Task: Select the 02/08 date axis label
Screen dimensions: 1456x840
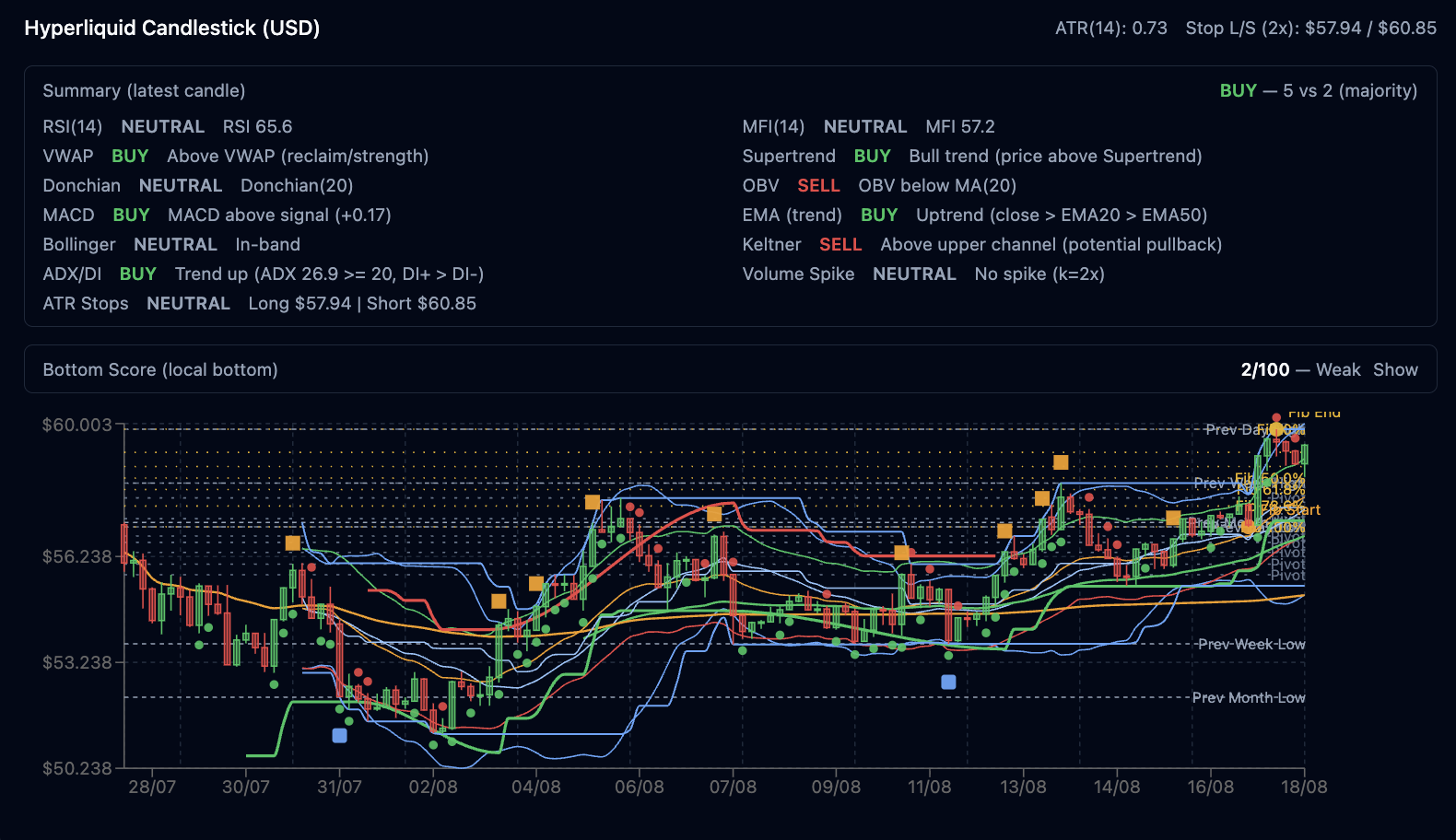Action: tap(433, 787)
